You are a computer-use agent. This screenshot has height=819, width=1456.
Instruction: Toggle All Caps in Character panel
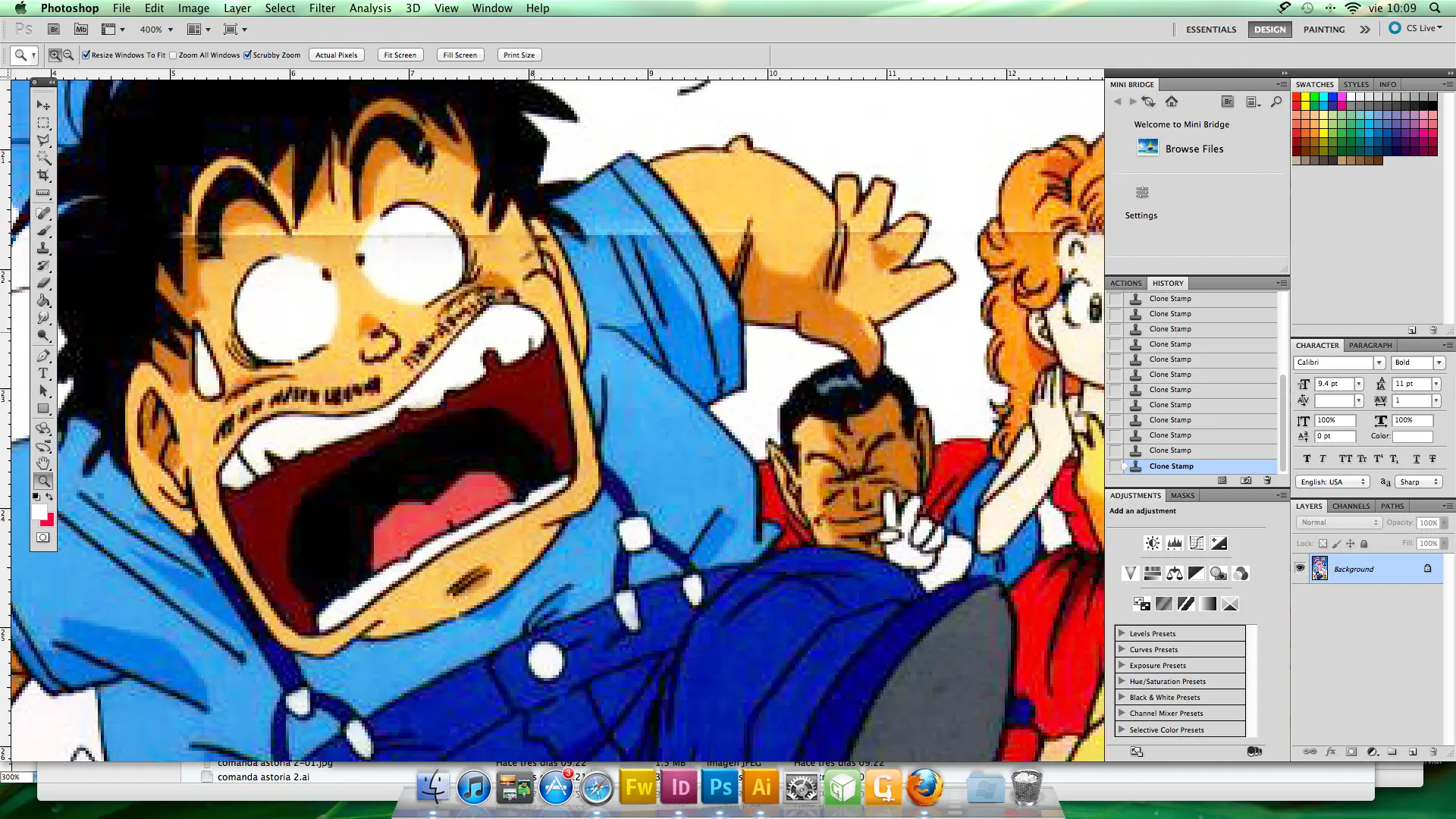pyautogui.click(x=1345, y=459)
